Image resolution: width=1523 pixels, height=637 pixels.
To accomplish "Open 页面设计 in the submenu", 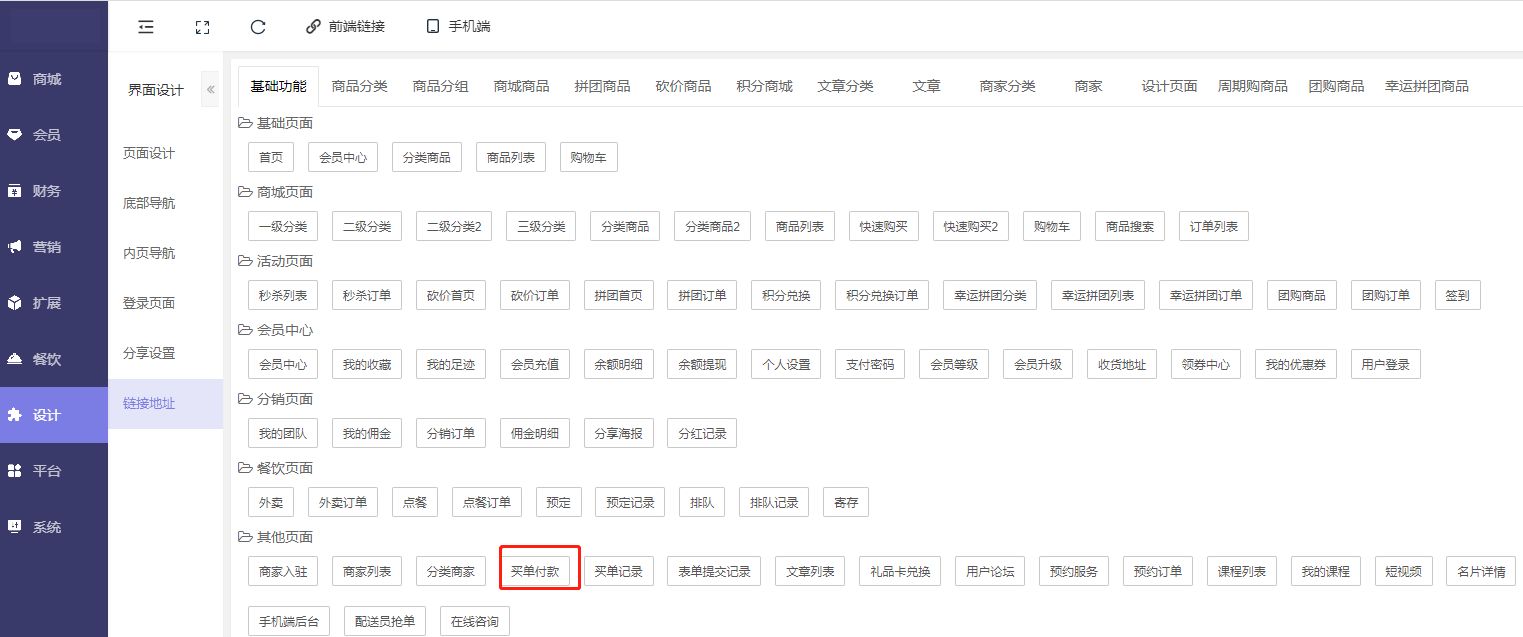I will click(x=149, y=153).
